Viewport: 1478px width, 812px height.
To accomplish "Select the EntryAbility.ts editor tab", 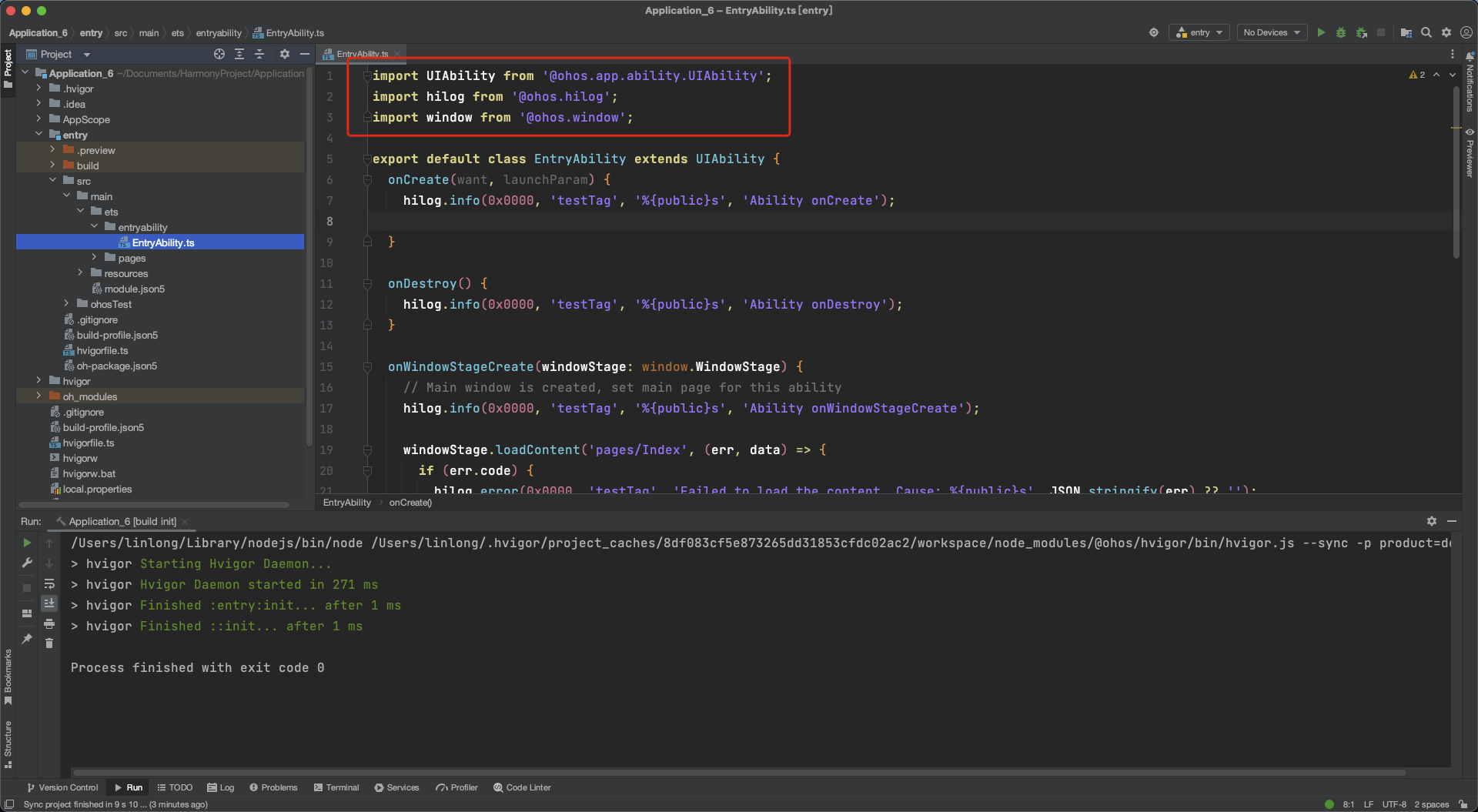I will click(361, 54).
